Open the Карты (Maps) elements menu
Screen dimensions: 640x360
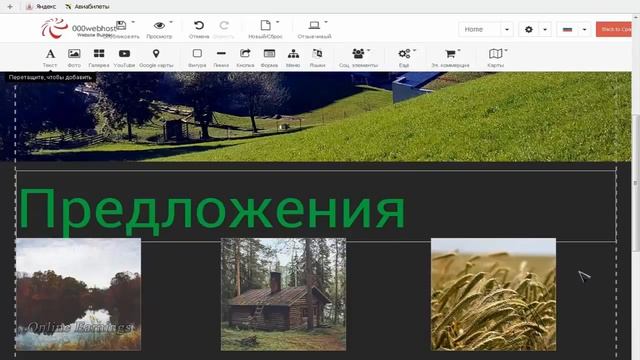(x=496, y=58)
